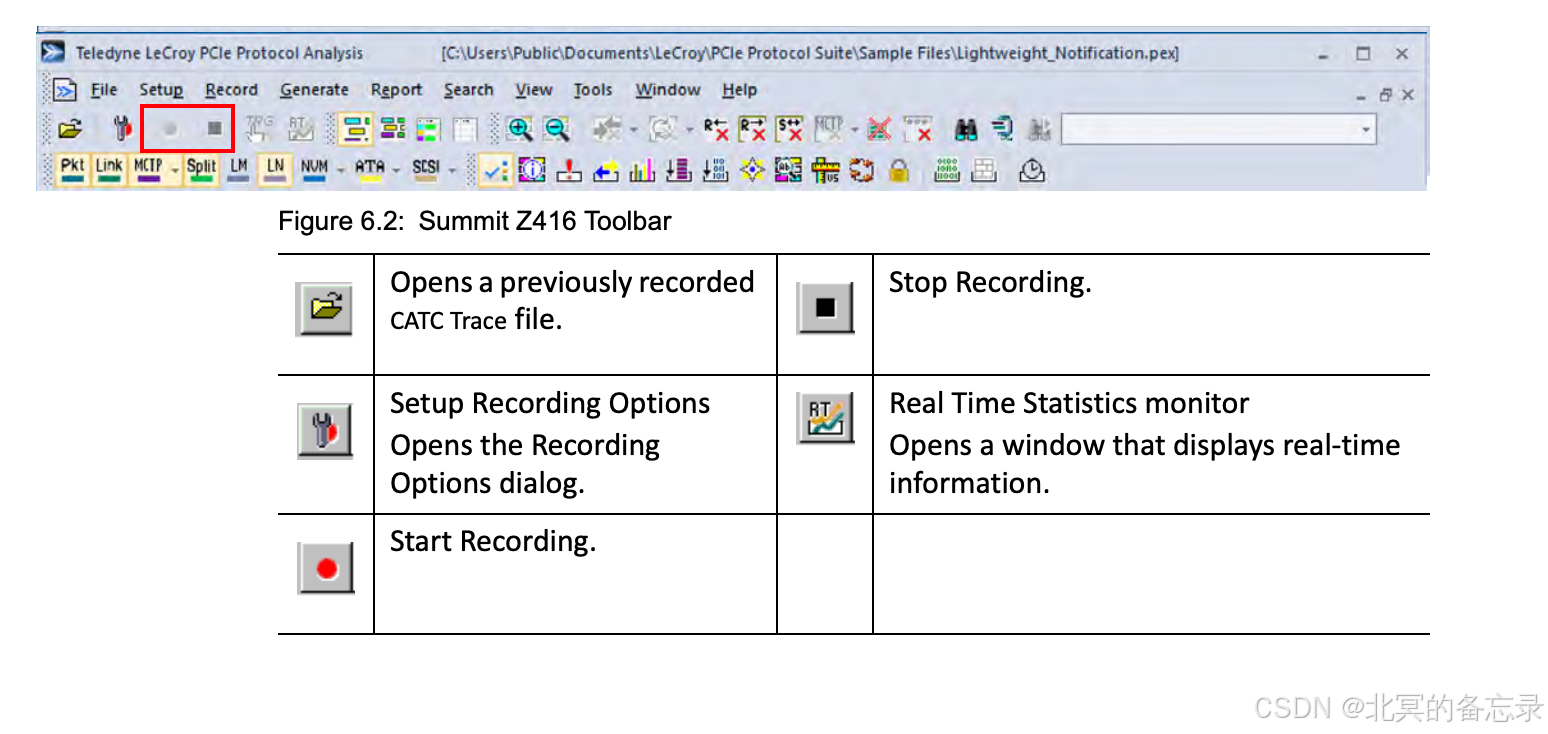Click the SCSI level button
This screenshot has width=1548, height=734.
click(x=425, y=170)
